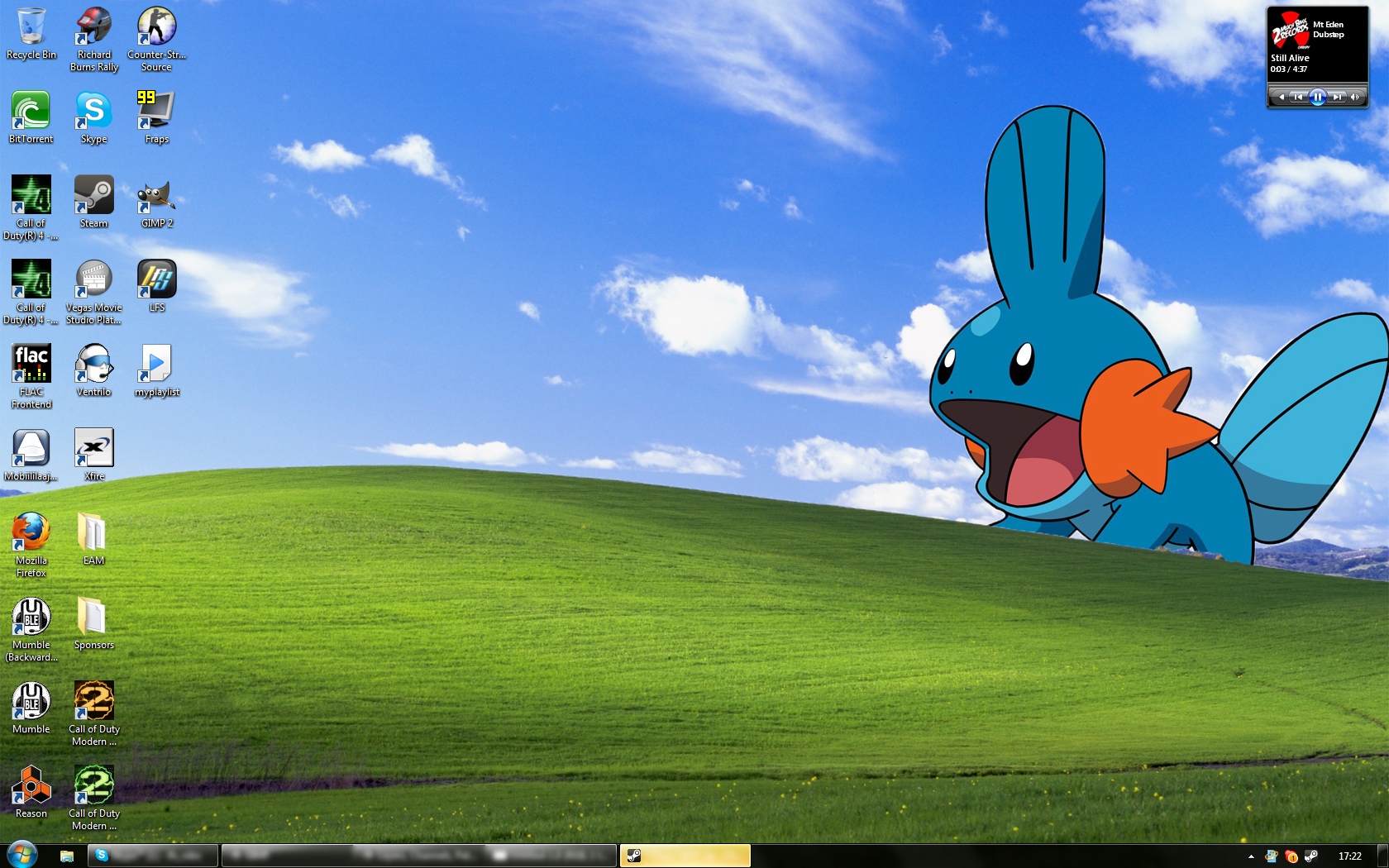Open Windows Explorer from the taskbar
The height and width of the screenshot is (868, 1389).
pyautogui.click(x=67, y=856)
